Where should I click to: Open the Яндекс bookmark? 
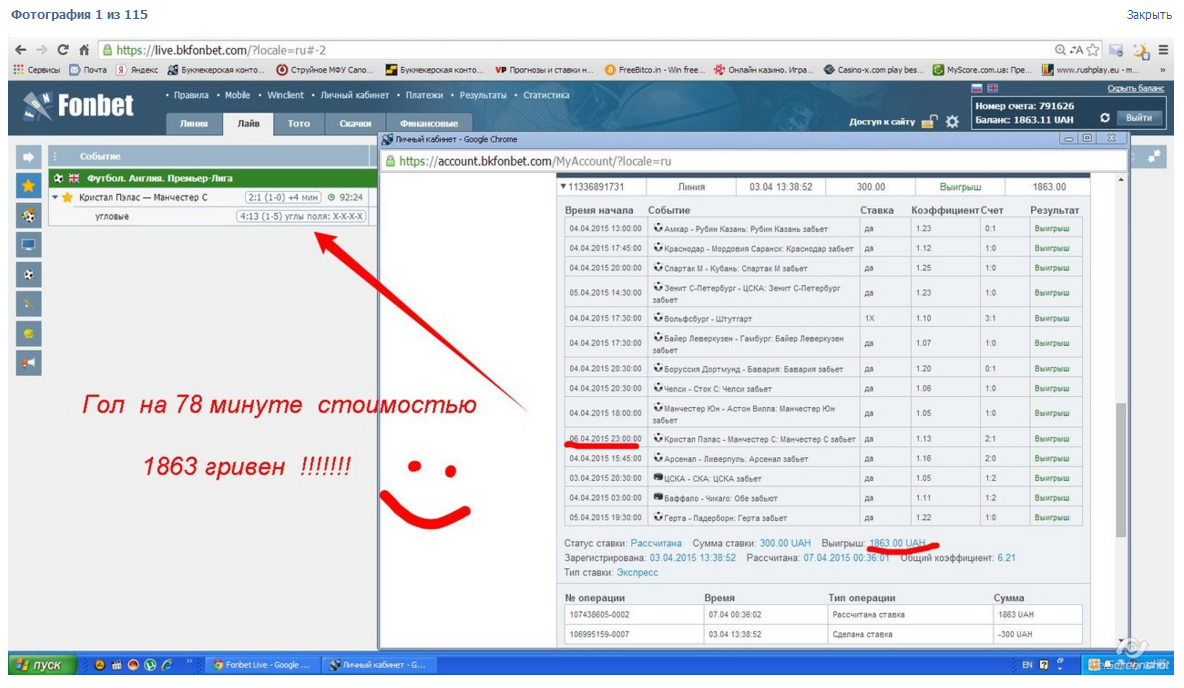tap(137, 69)
